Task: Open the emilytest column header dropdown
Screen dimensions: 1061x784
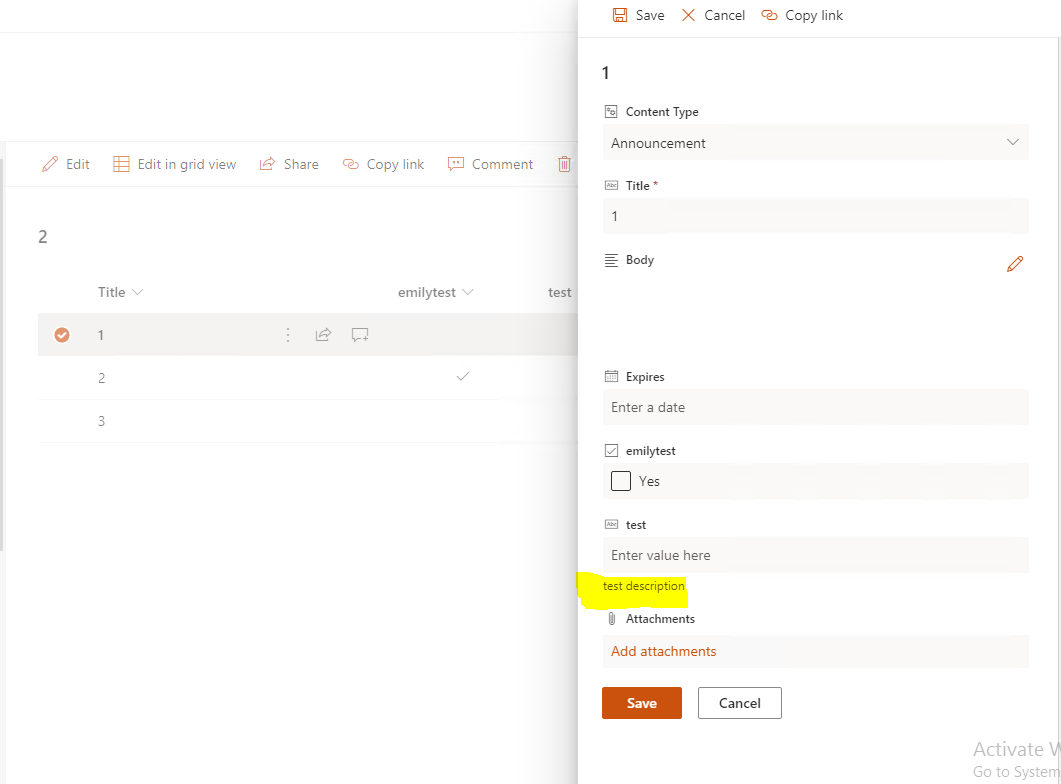Action: click(x=435, y=292)
